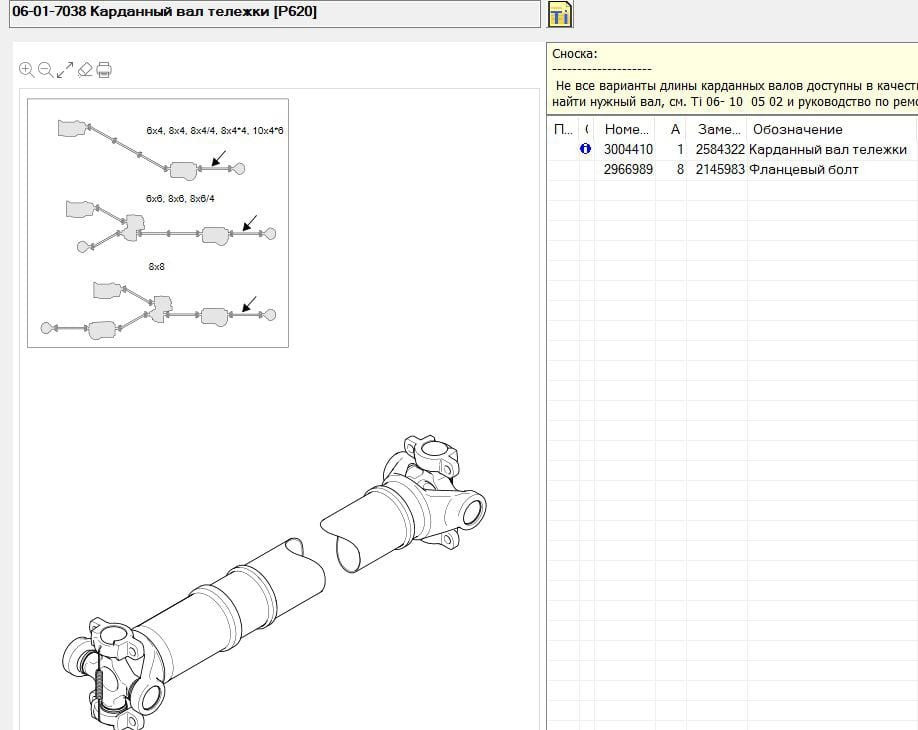Click replacement number 2584322
The image size is (918, 730).
[x=719, y=149]
